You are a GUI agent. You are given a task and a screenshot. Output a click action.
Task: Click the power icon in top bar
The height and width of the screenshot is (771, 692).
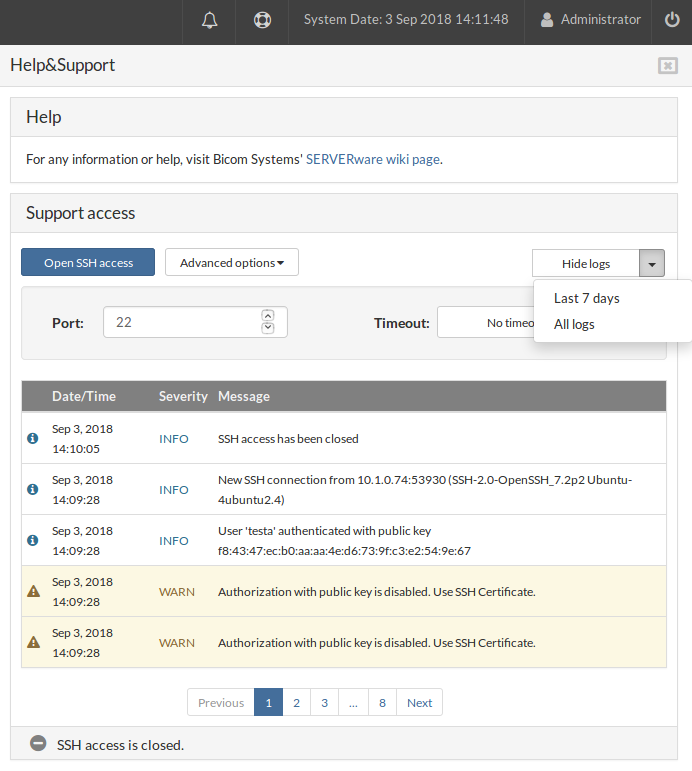click(672, 20)
